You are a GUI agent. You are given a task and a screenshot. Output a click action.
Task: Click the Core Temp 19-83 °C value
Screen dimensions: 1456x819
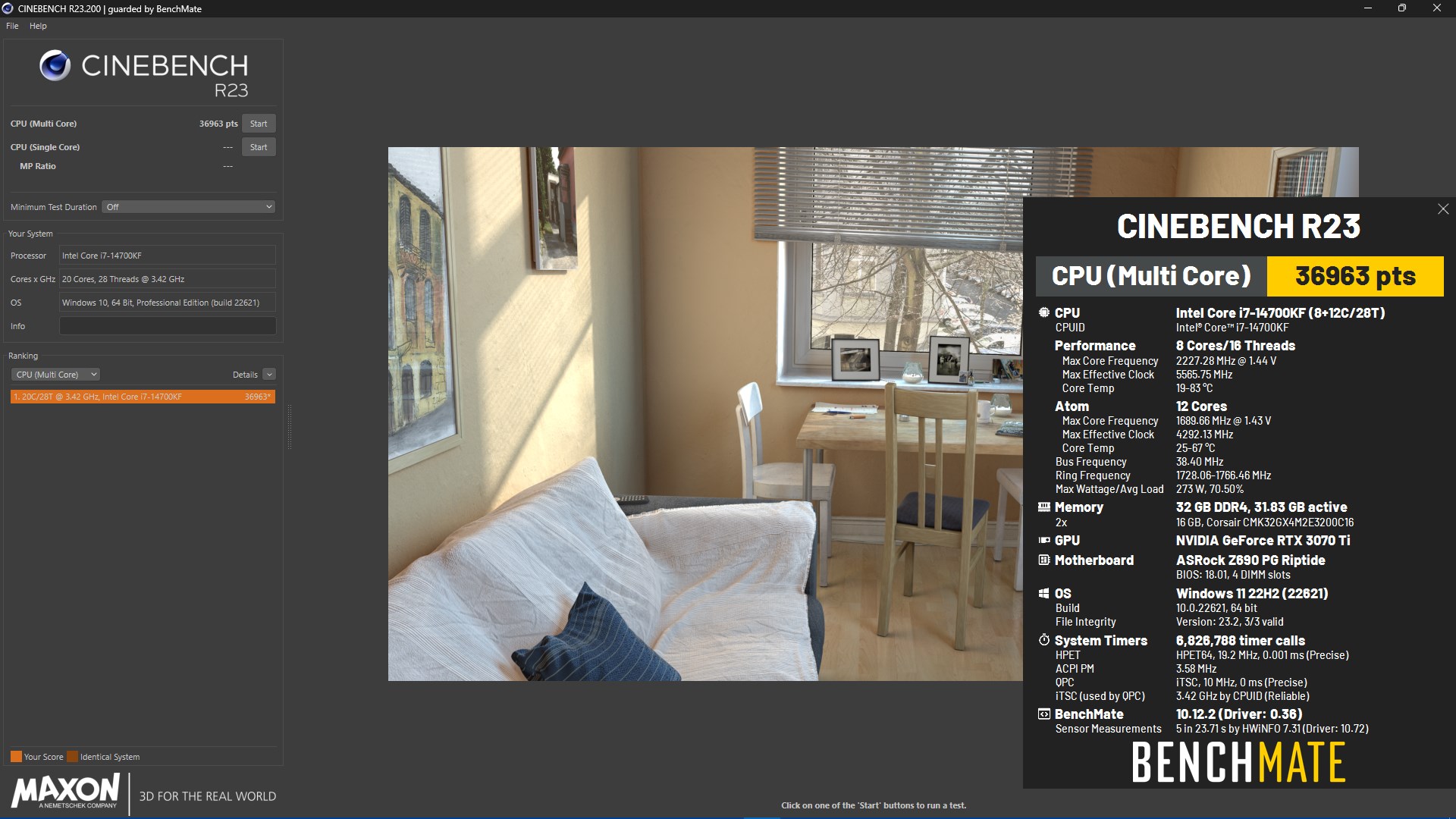click(x=1194, y=388)
